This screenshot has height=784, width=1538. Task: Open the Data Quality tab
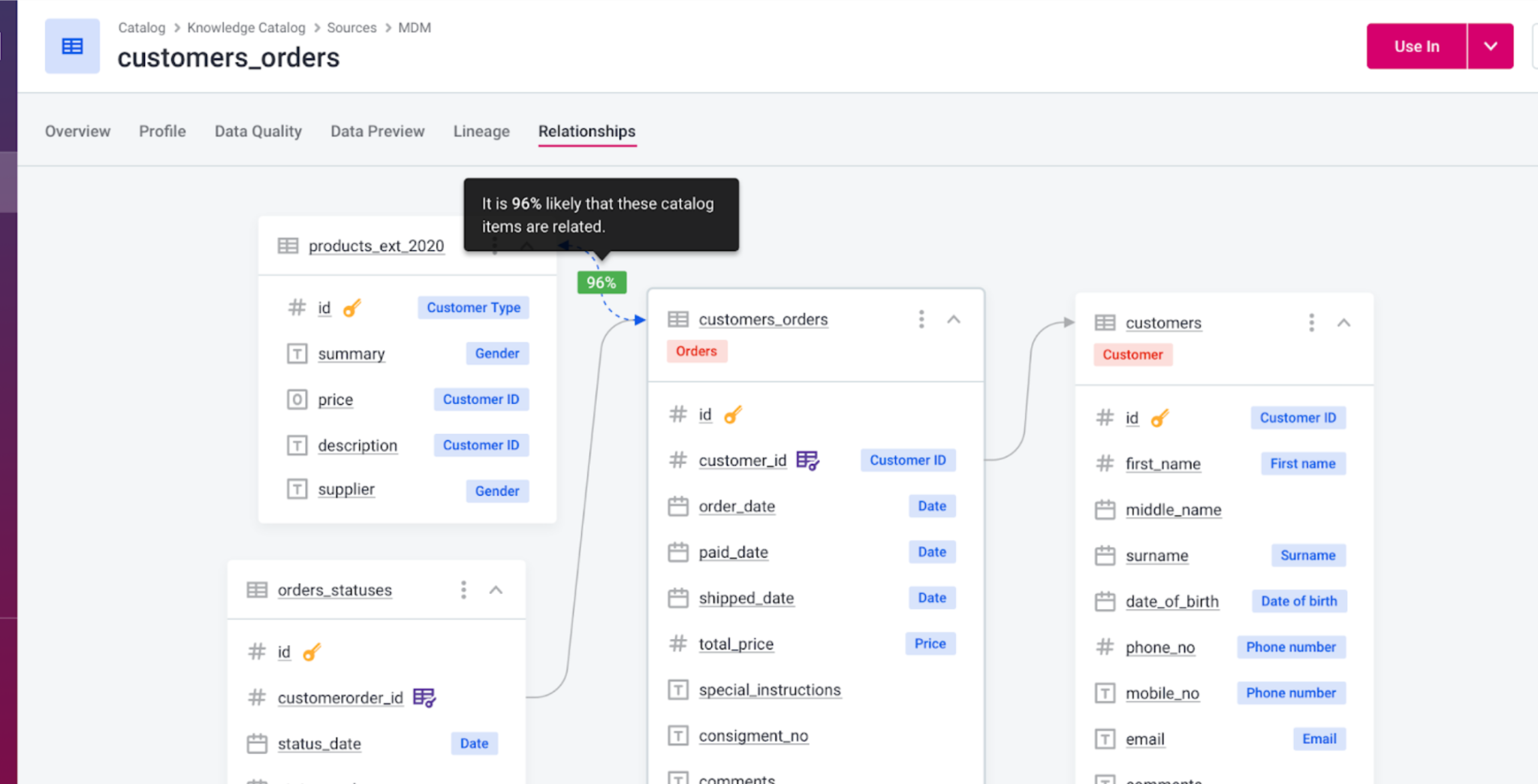click(258, 131)
